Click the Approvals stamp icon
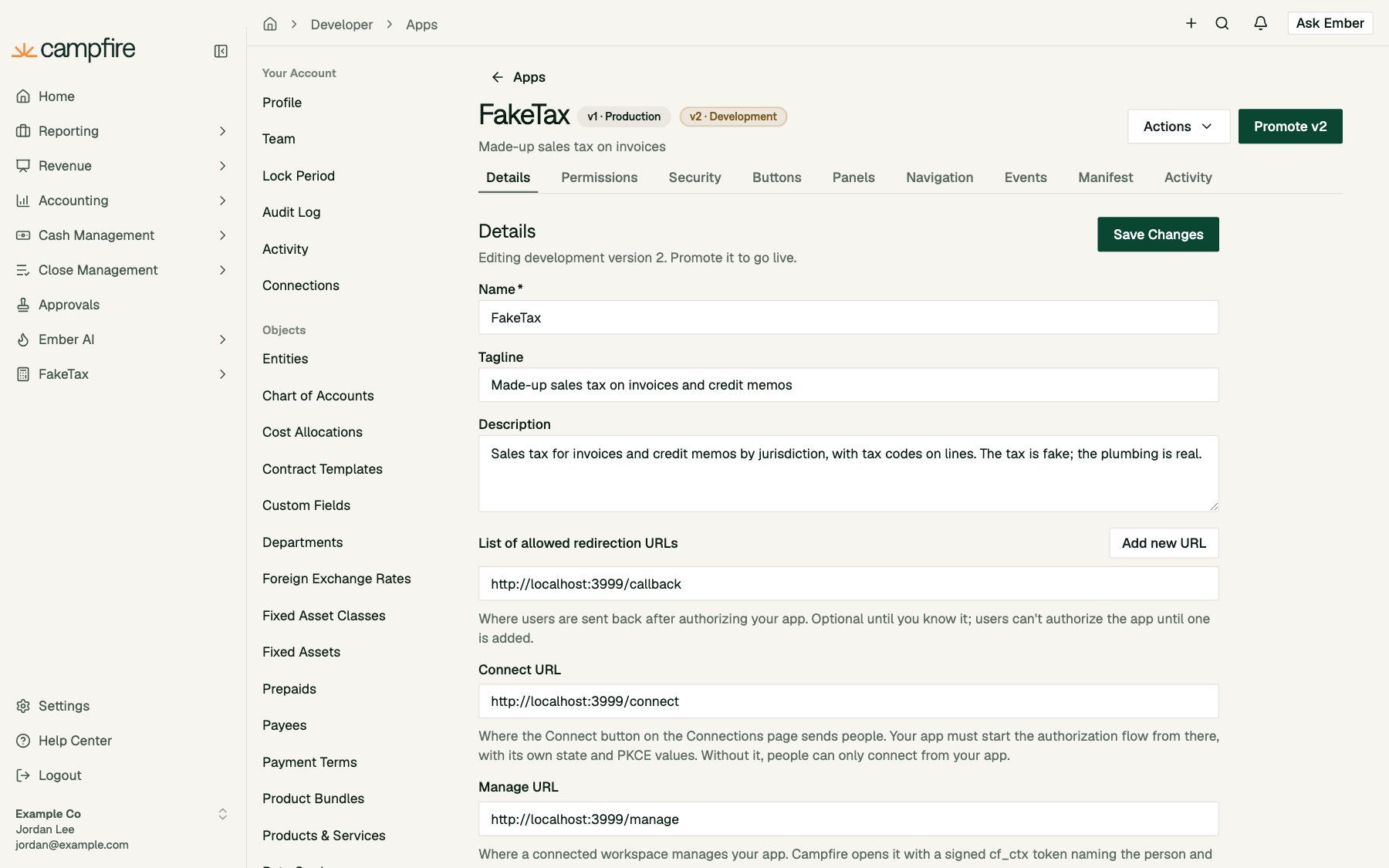 point(23,305)
